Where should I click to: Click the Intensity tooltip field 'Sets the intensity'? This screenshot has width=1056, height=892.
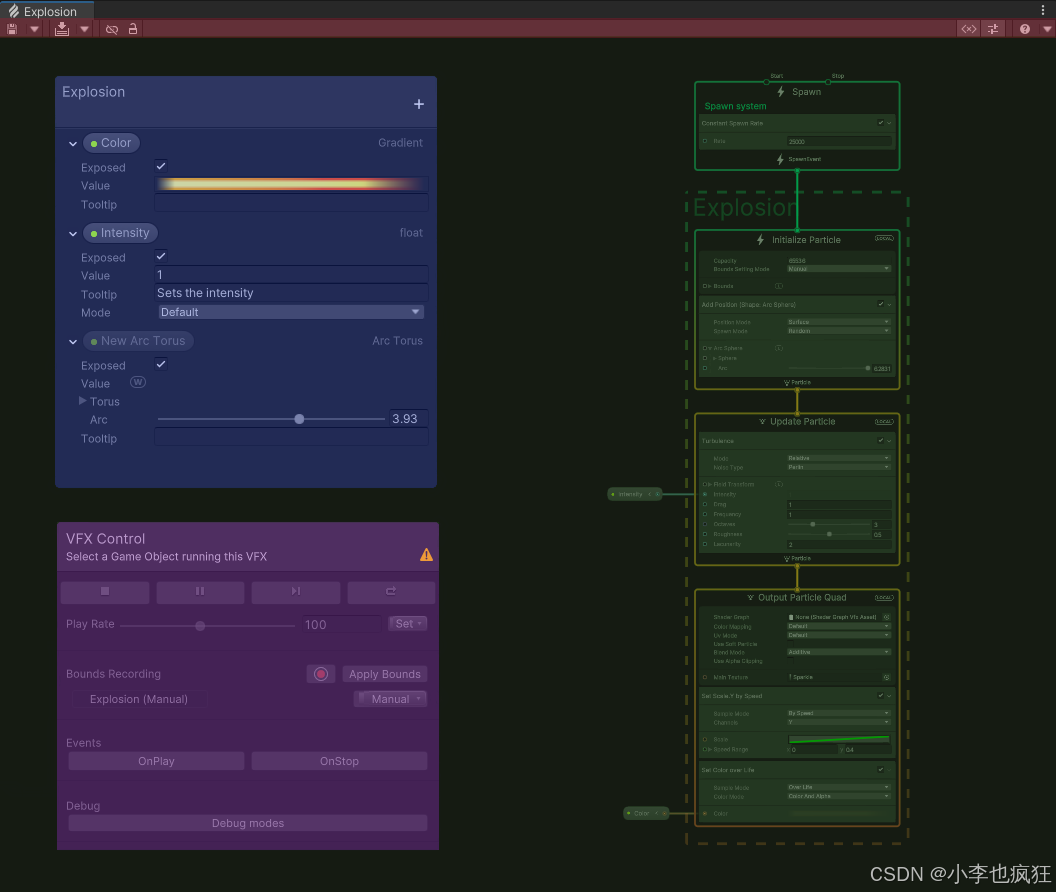pyautogui.click(x=291, y=293)
